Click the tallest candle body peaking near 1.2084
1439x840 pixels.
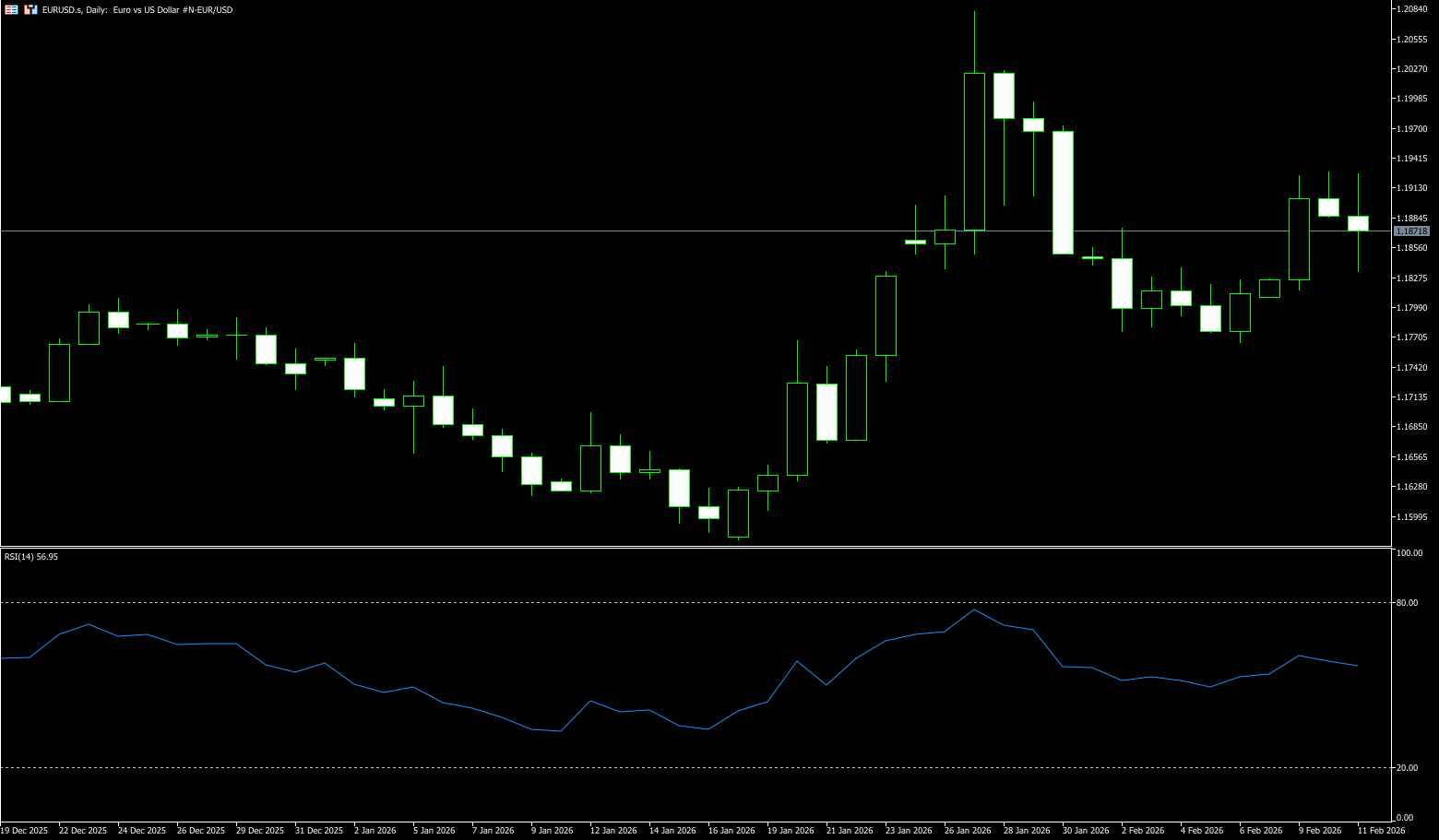974,151
